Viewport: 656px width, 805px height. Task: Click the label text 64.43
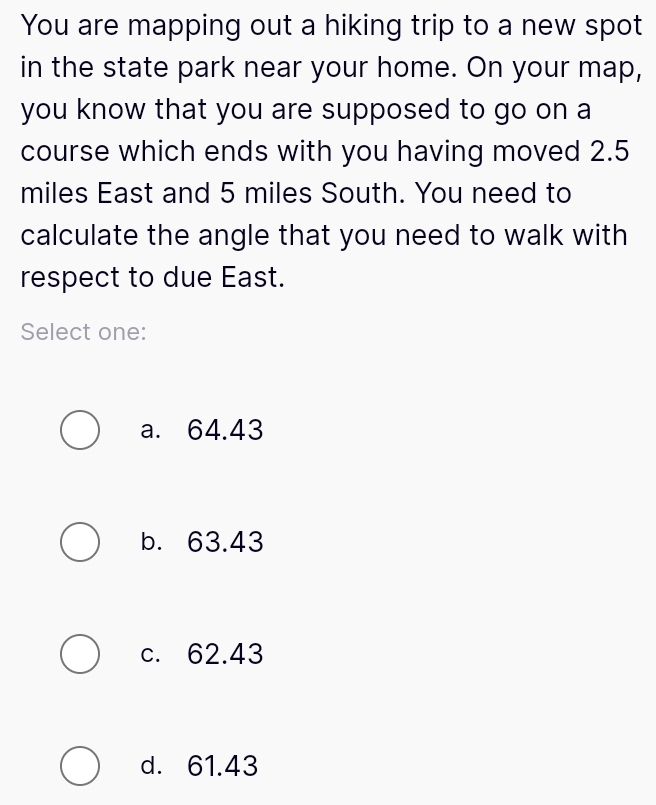click(225, 430)
